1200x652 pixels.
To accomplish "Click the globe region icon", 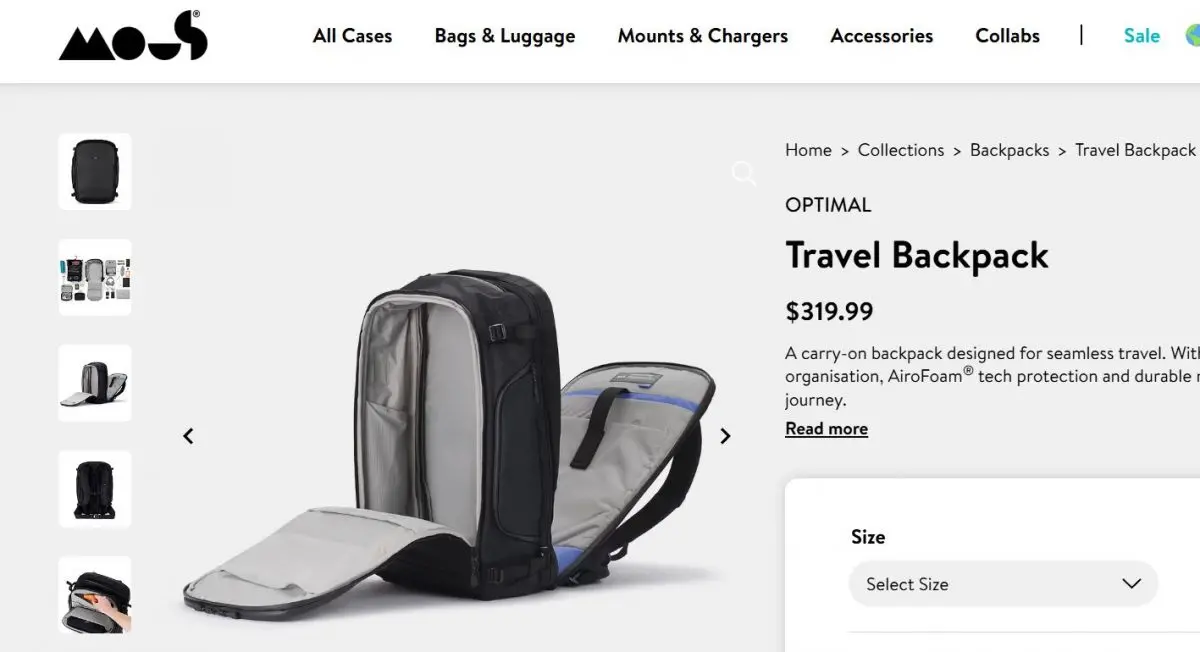I will click(x=1192, y=36).
